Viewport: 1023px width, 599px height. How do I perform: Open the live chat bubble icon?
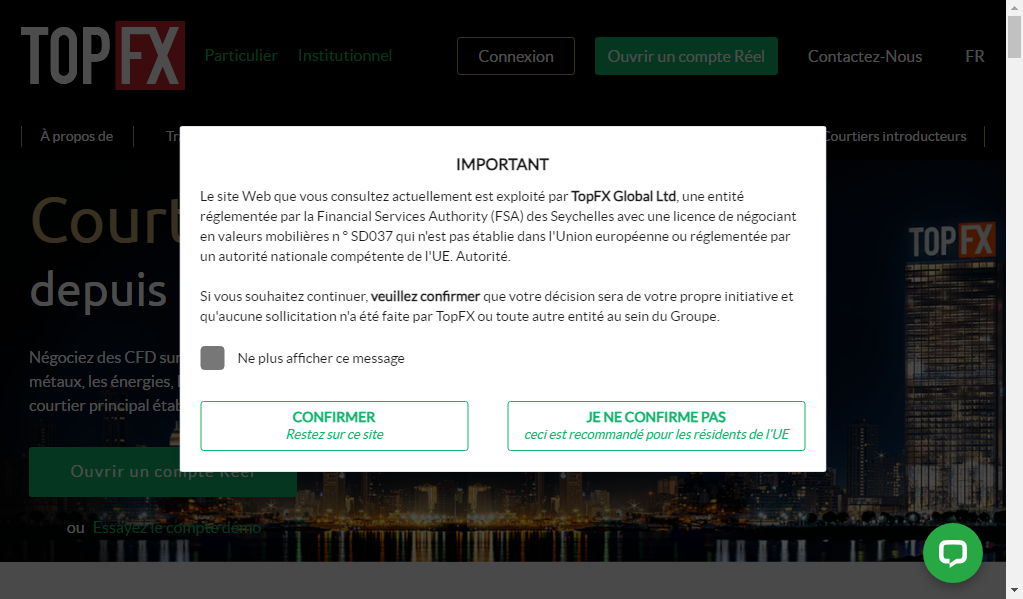[x=953, y=553]
